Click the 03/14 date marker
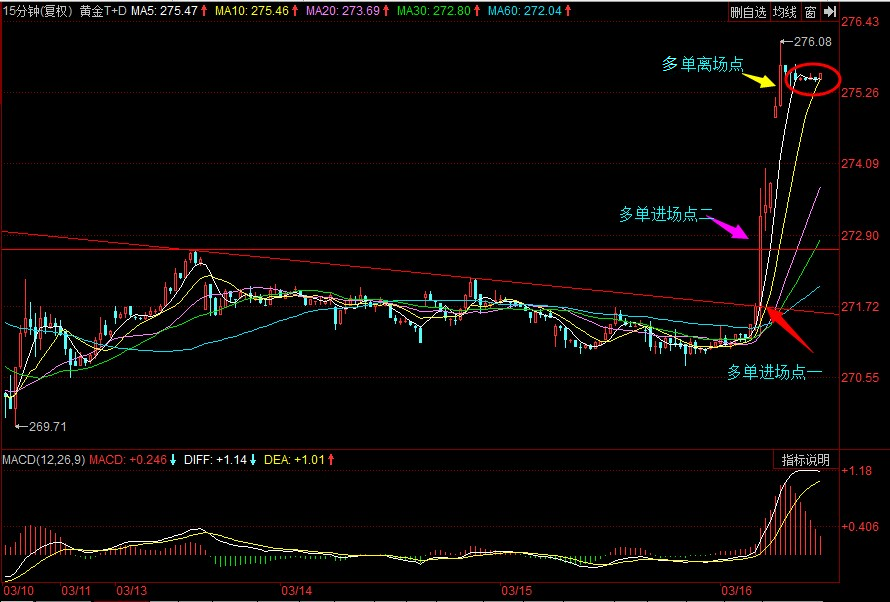 [297, 591]
